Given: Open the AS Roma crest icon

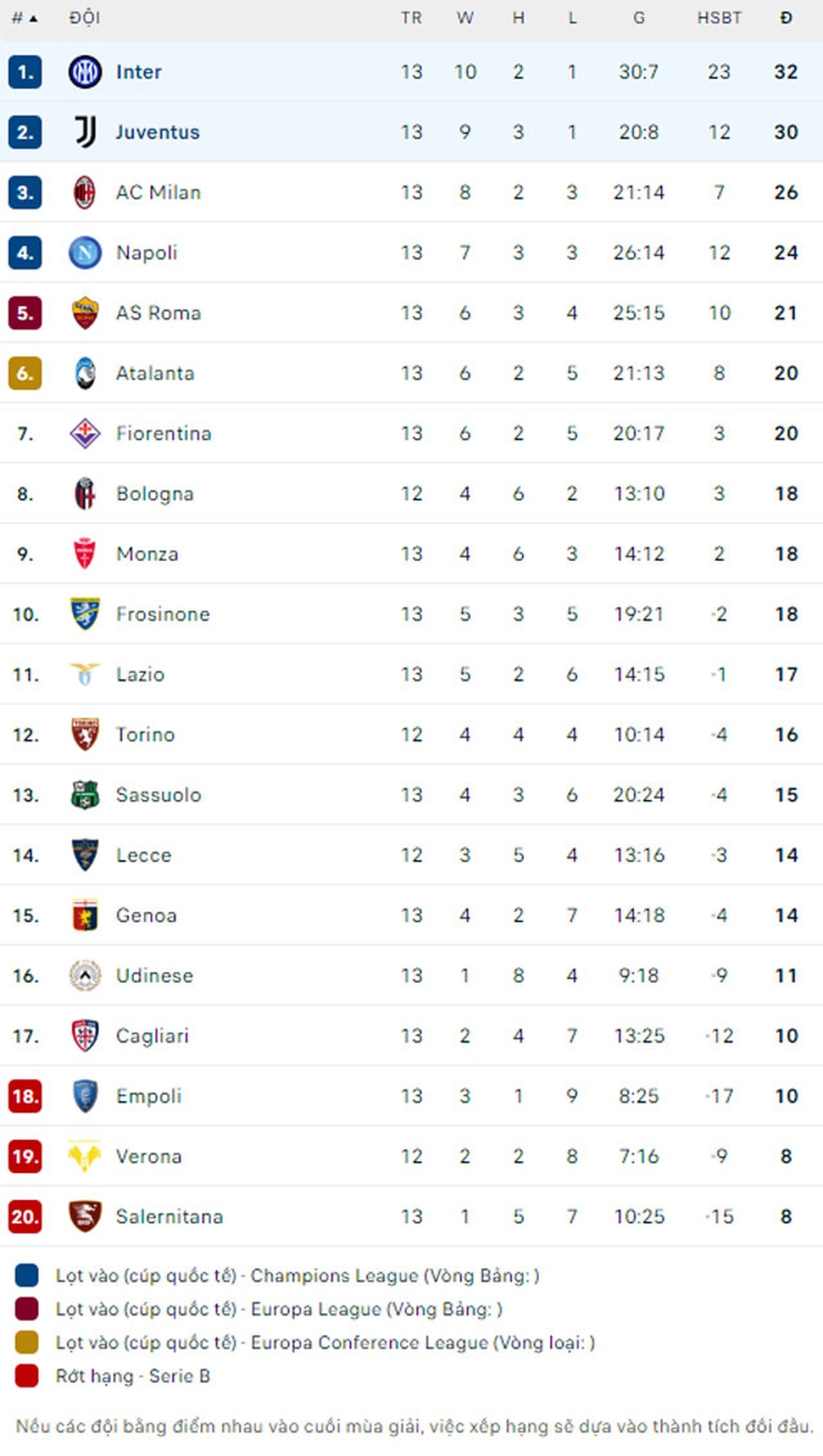Looking at the screenshot, I should point(85,313).
